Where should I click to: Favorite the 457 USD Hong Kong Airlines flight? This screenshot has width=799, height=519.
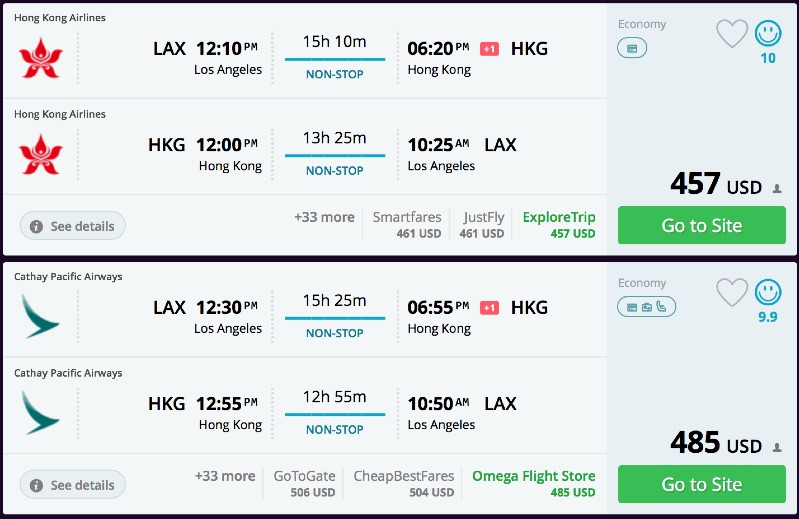pyautogui.click(x=732, y=34)
